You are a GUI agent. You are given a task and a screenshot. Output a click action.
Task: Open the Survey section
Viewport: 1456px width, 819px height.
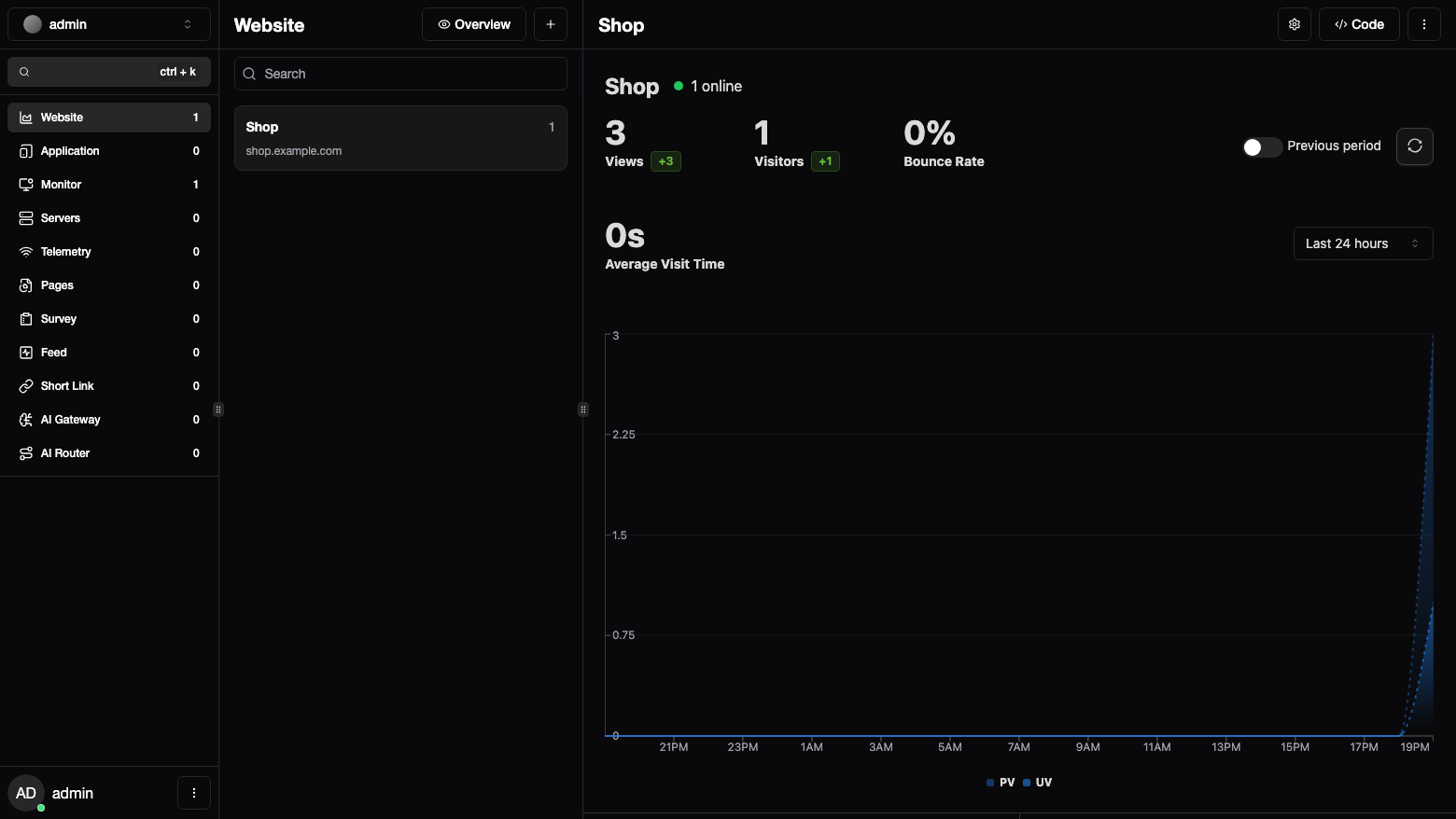coord(109,319)
